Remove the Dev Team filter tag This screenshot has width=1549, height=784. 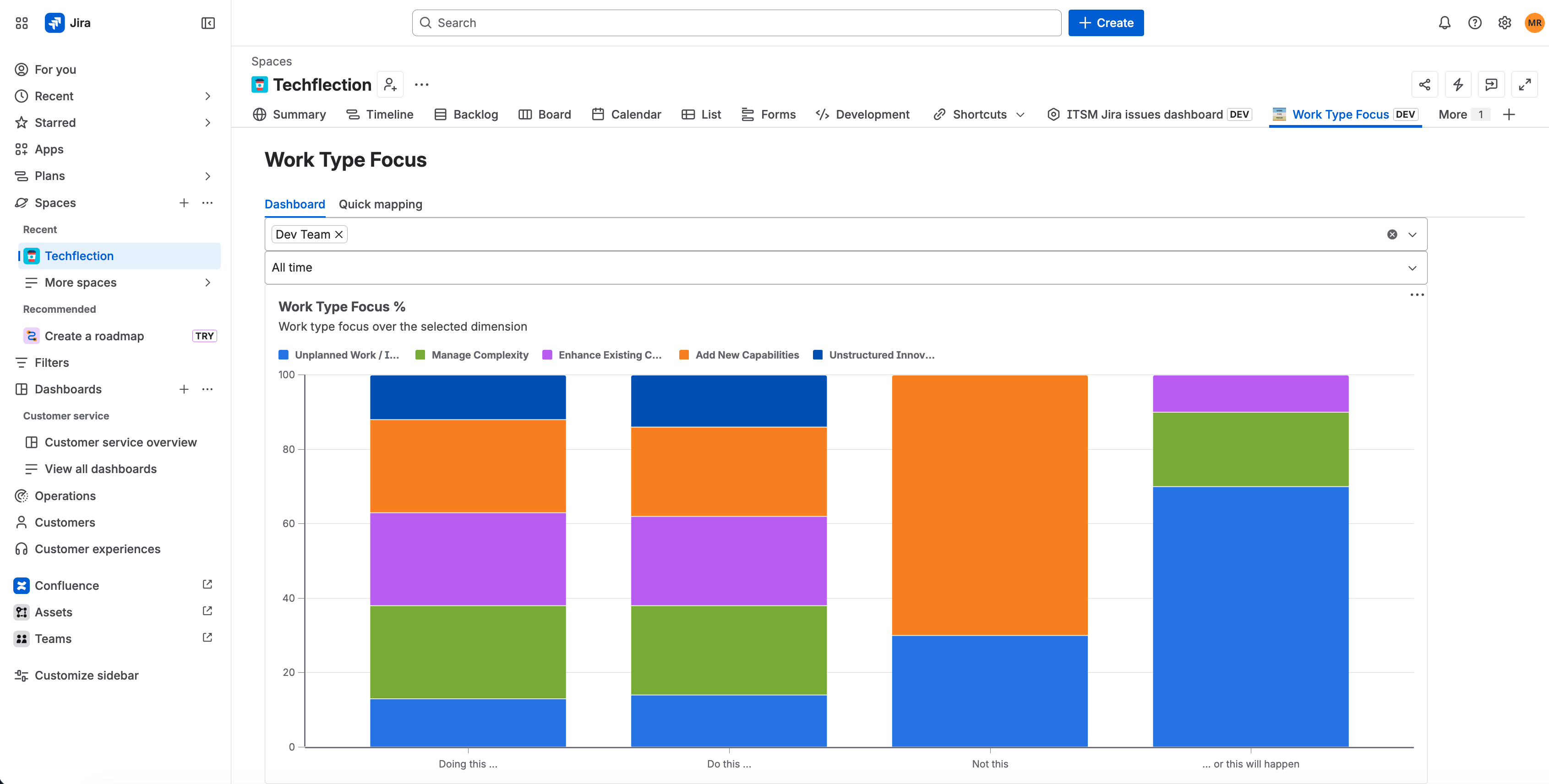tap(339, 234)
